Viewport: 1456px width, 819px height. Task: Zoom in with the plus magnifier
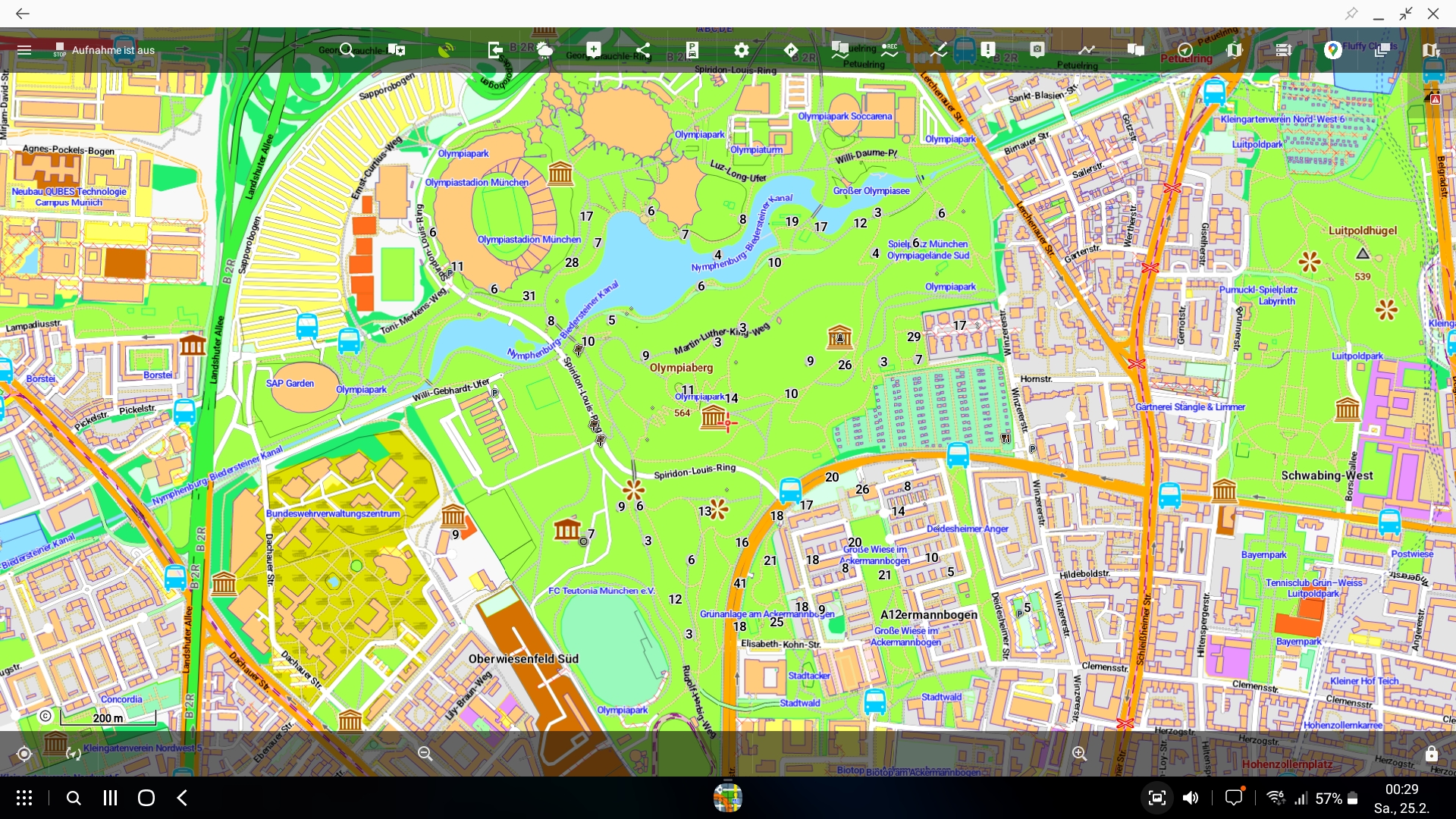tap(1080, 754)
